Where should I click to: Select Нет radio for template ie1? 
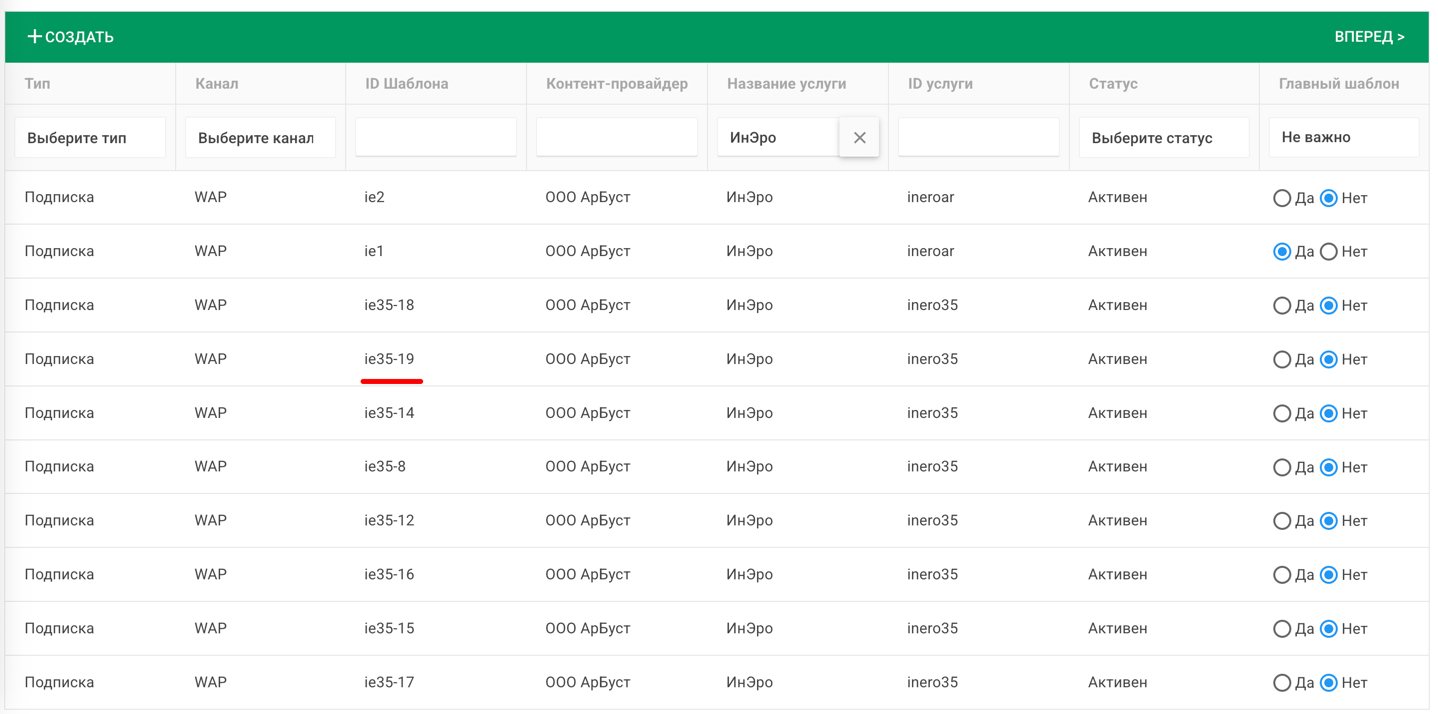(1328, 252)
